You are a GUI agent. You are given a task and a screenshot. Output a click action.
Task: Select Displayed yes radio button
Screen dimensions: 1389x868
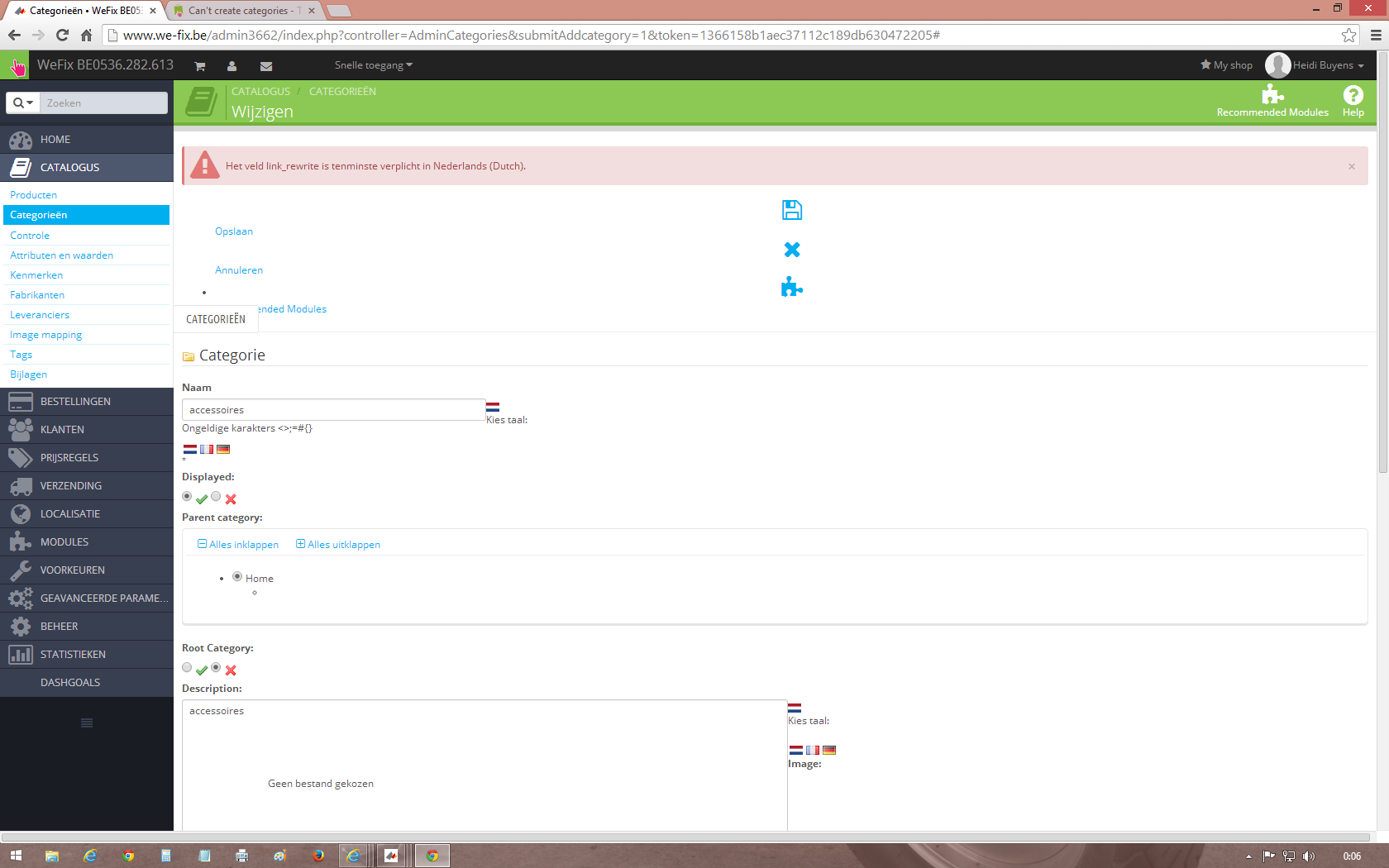(x=187, y=497)
